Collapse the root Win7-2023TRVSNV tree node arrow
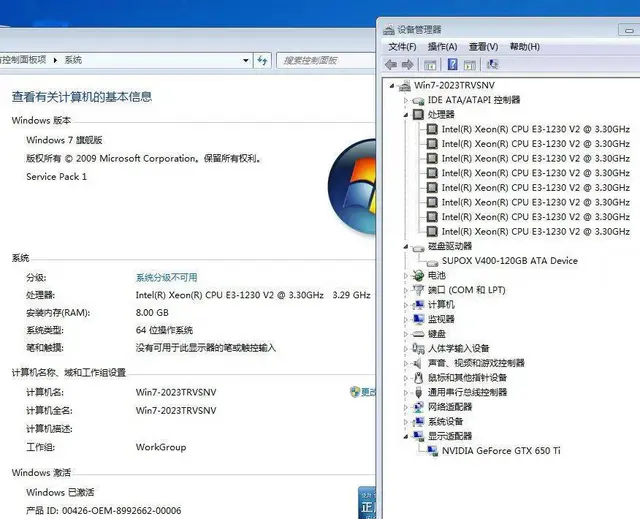The width and height of the screenshot is (640, 519). [x=392, y=86]
